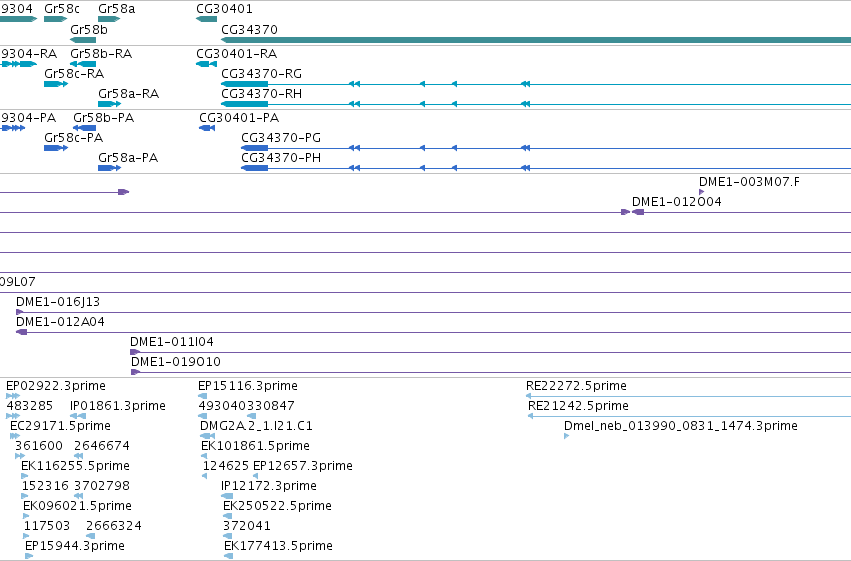Click the Gr58b gene glyph
This screenshot has height=561, width=851.
pos(83,40)
